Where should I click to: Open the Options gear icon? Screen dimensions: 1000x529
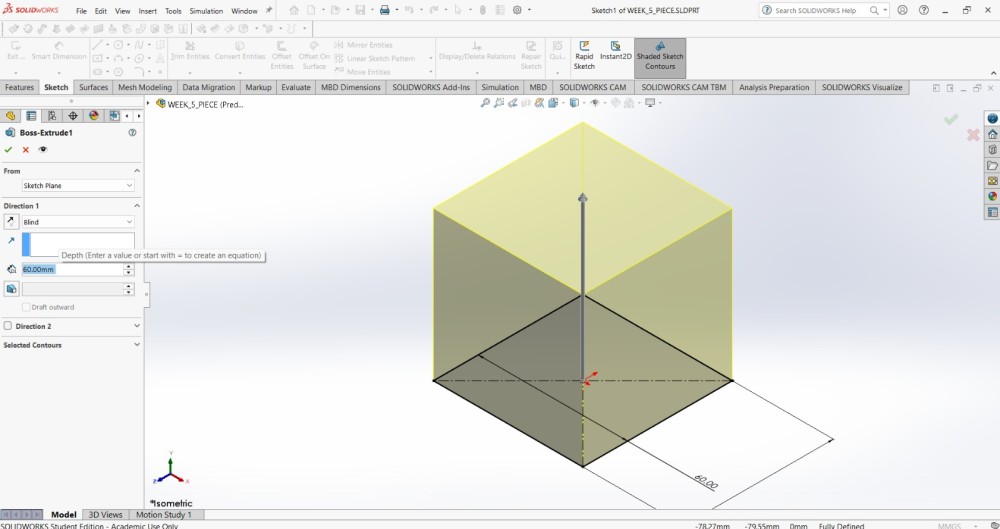click(x=517, y=10)
